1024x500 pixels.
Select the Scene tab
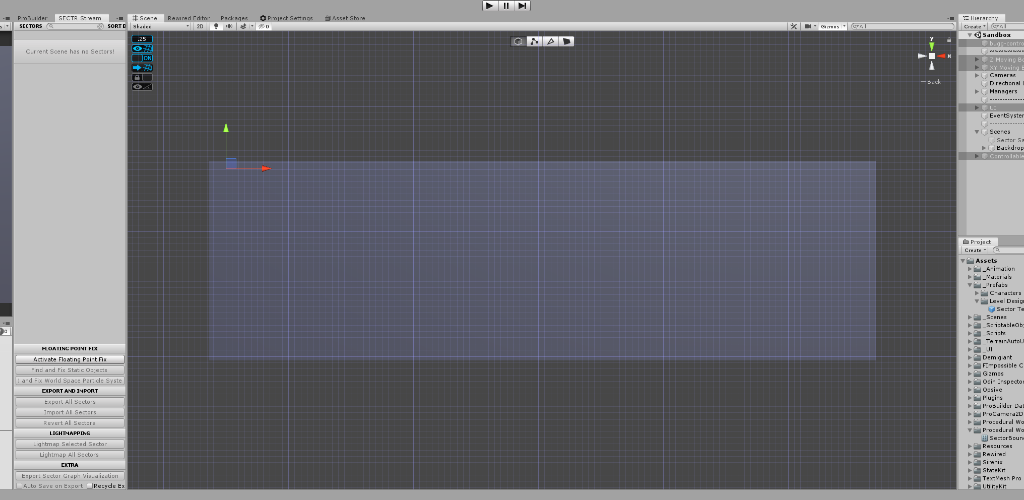point(146,18)
